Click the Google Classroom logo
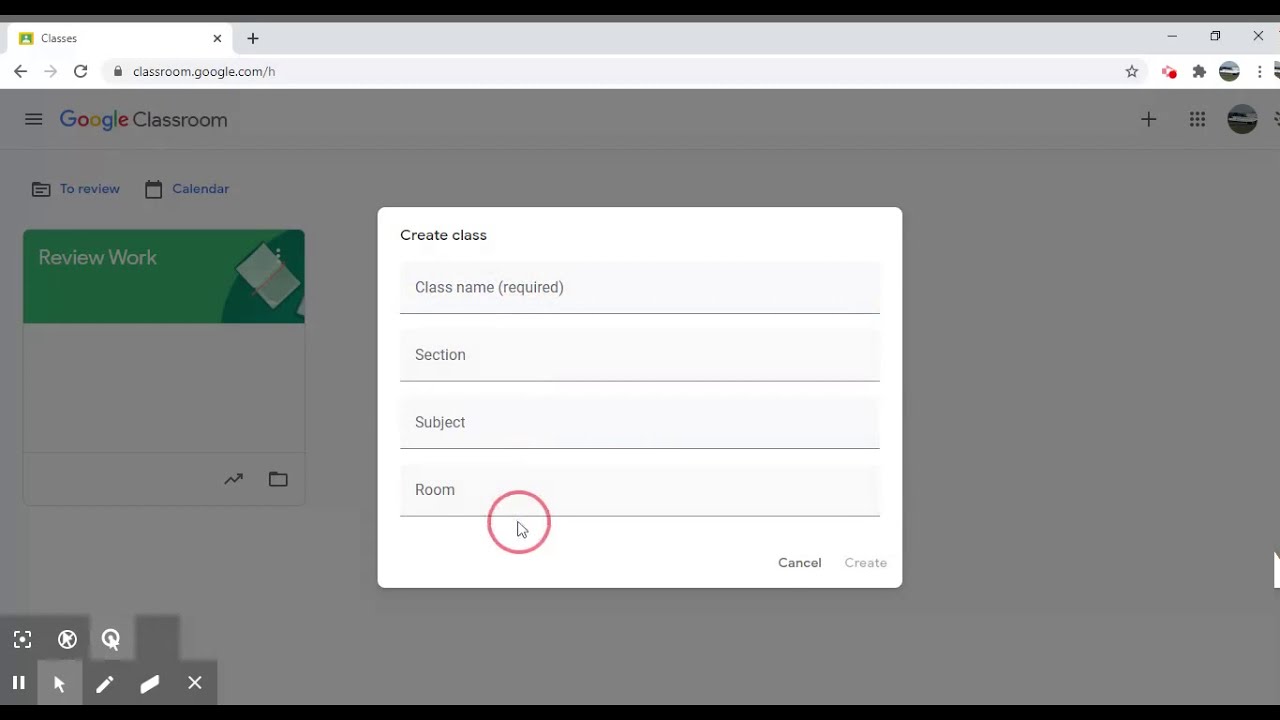Image resolution: width=1280 pixels, height=720 pixels. pos(143,119)
